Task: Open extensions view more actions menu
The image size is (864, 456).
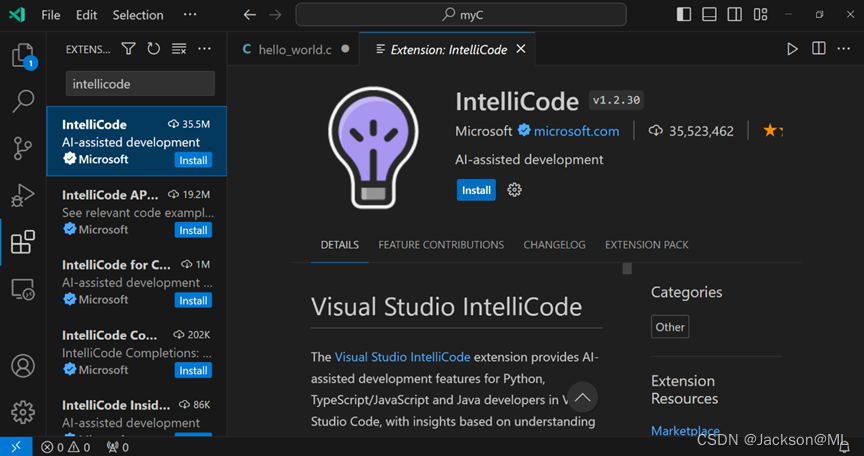Action: (x=204, y=49)
